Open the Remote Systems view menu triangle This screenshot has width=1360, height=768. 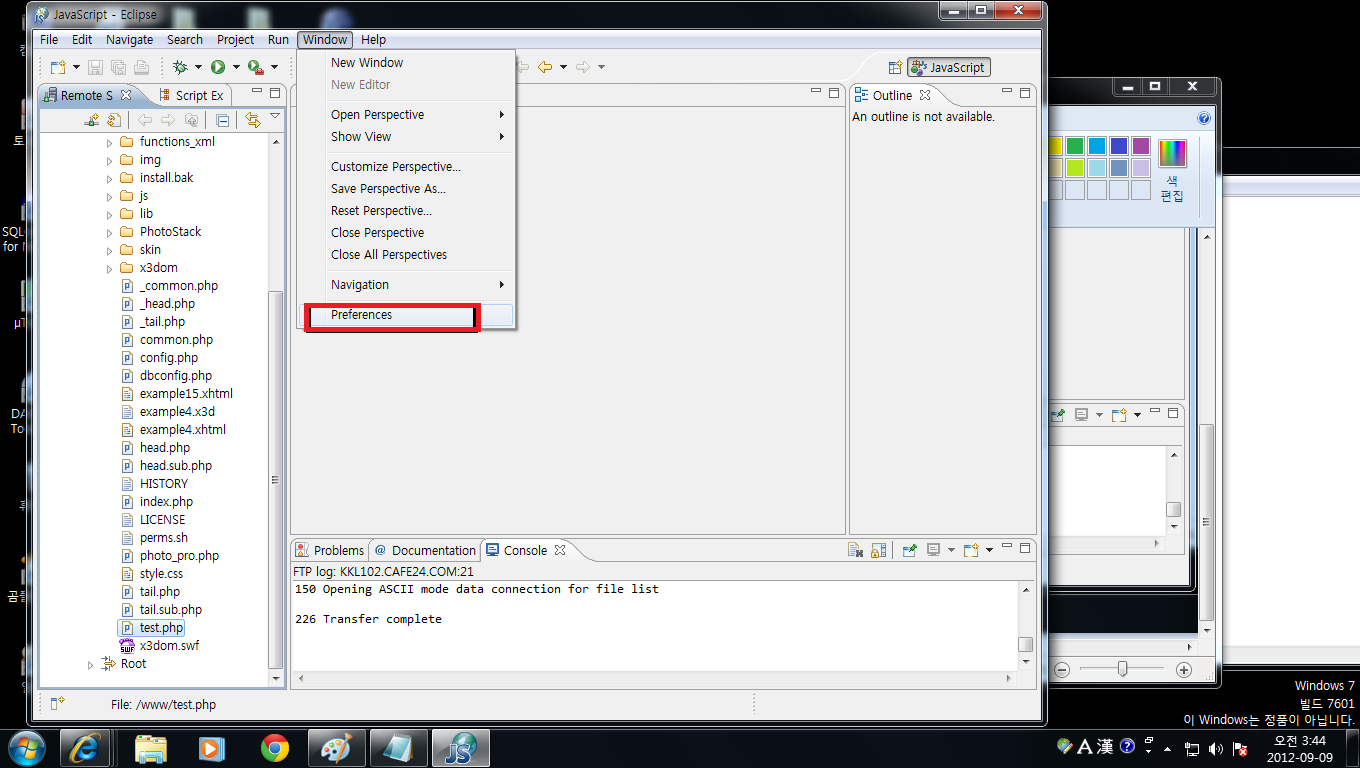click(x=275, y=116)
